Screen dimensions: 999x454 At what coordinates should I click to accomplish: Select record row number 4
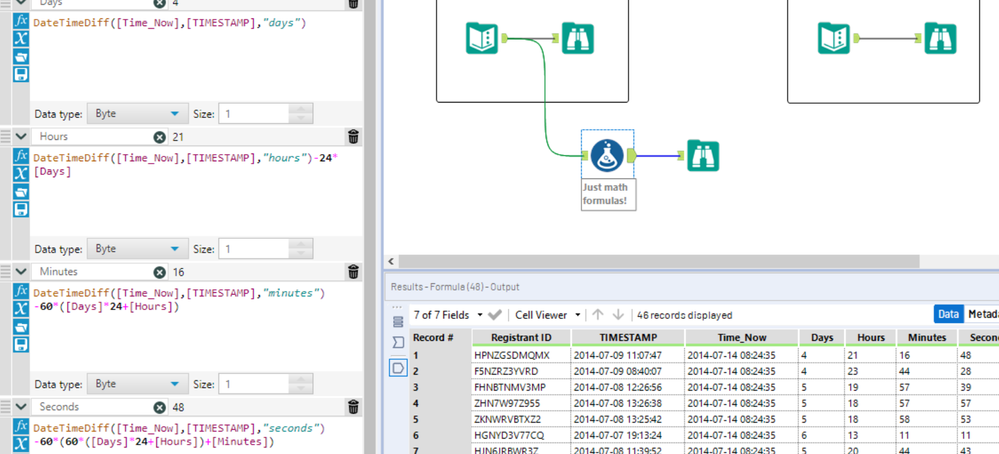tap(440, 403)
